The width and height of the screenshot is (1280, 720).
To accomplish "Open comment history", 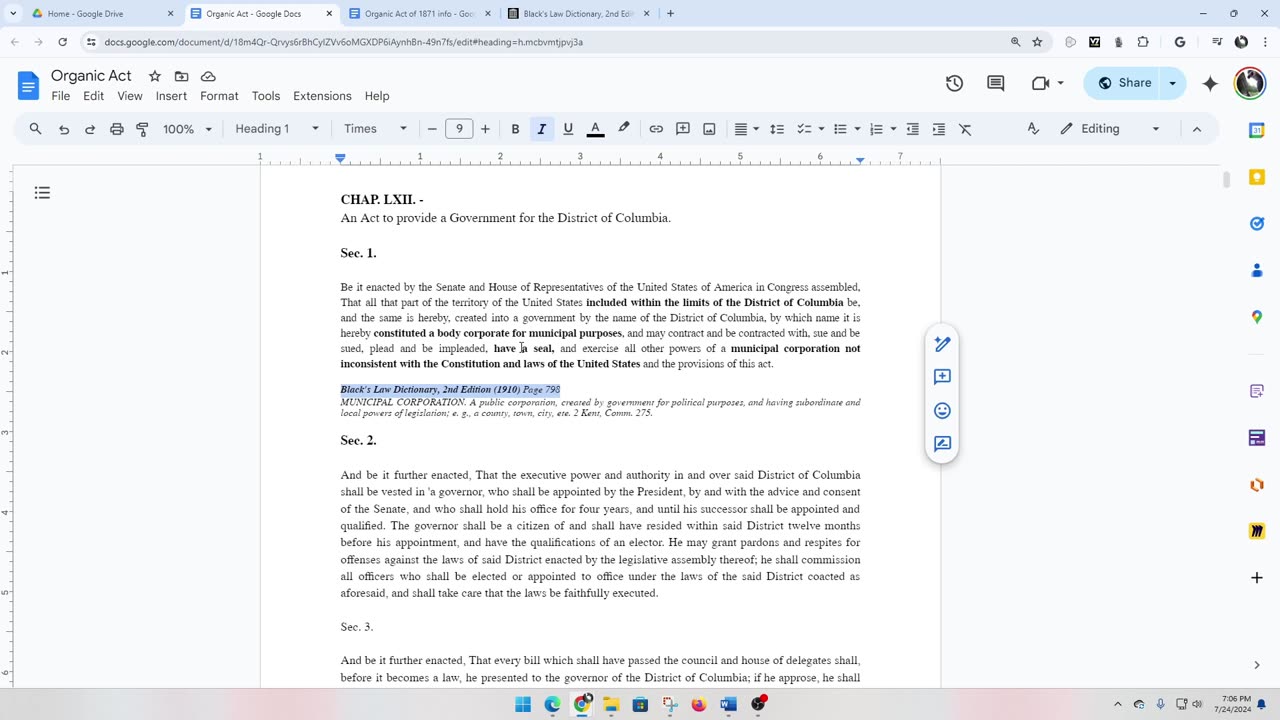I will (x=995, y=83).
